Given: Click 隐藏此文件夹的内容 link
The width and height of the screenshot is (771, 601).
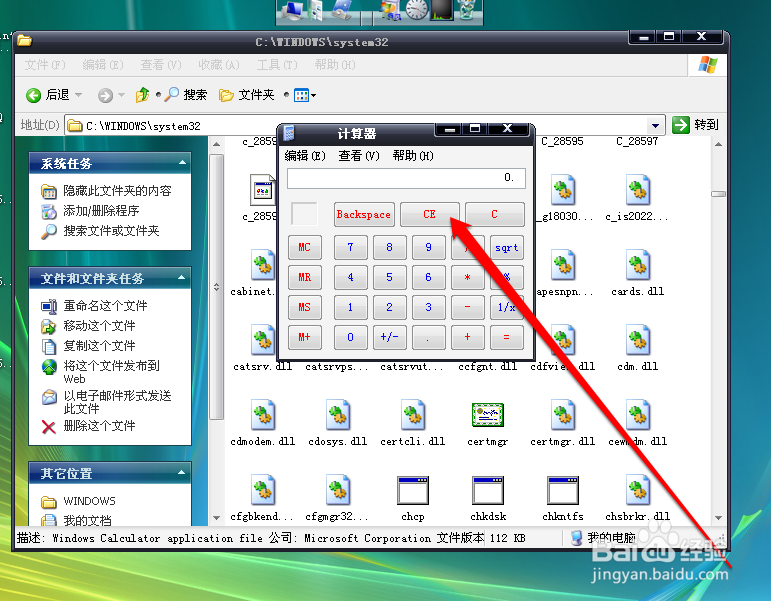Looking at the screenshot, I should pos(117,191).
